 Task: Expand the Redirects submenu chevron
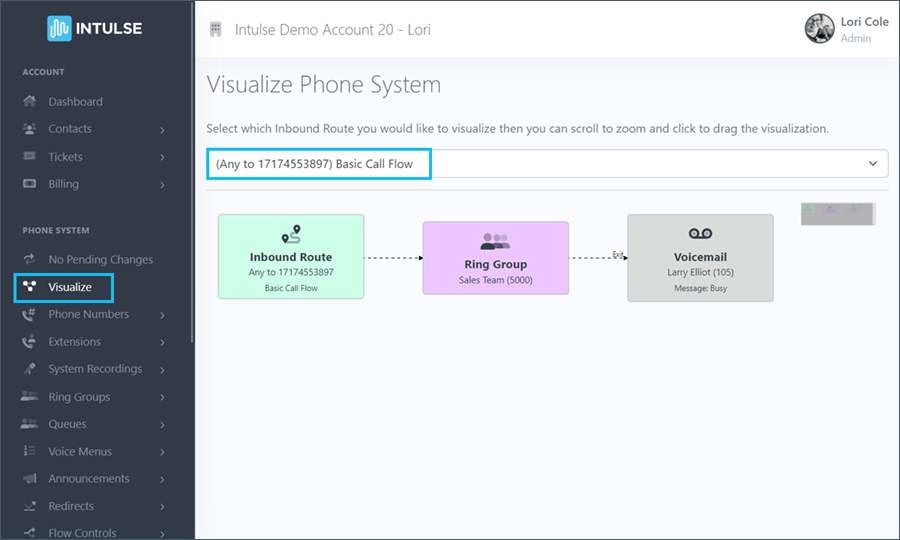pyautogui.click(x=162, y=507)
